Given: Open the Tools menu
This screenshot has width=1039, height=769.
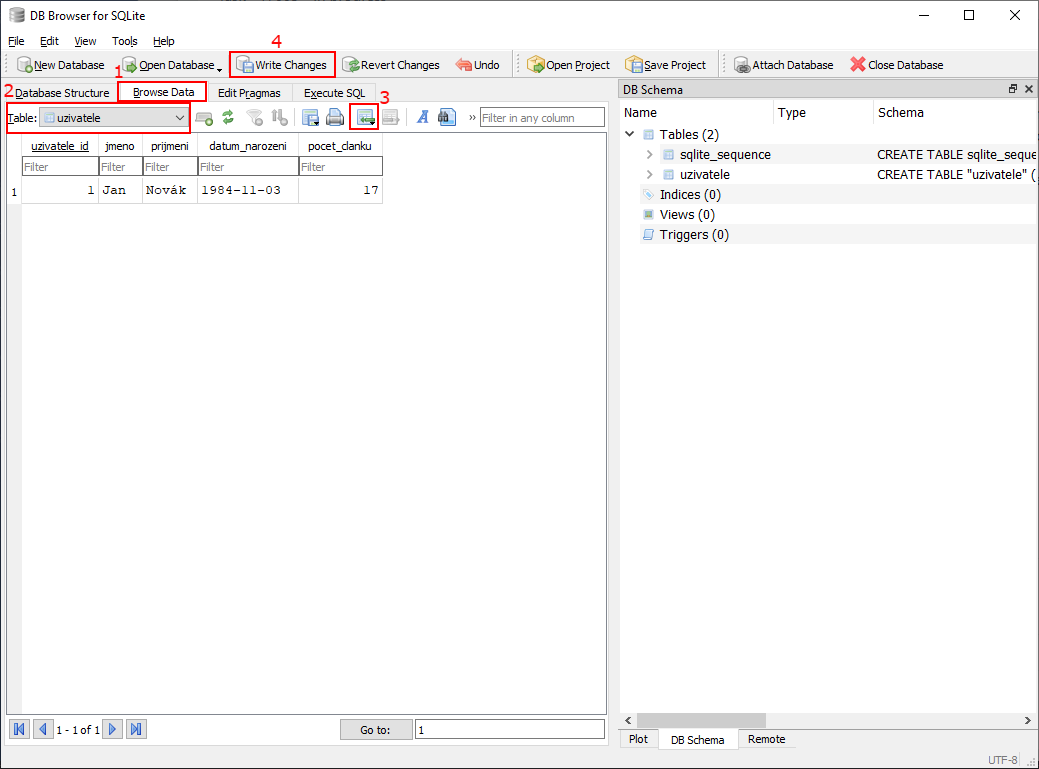Looking at the screenshot, I should click(x=125, y=41).
